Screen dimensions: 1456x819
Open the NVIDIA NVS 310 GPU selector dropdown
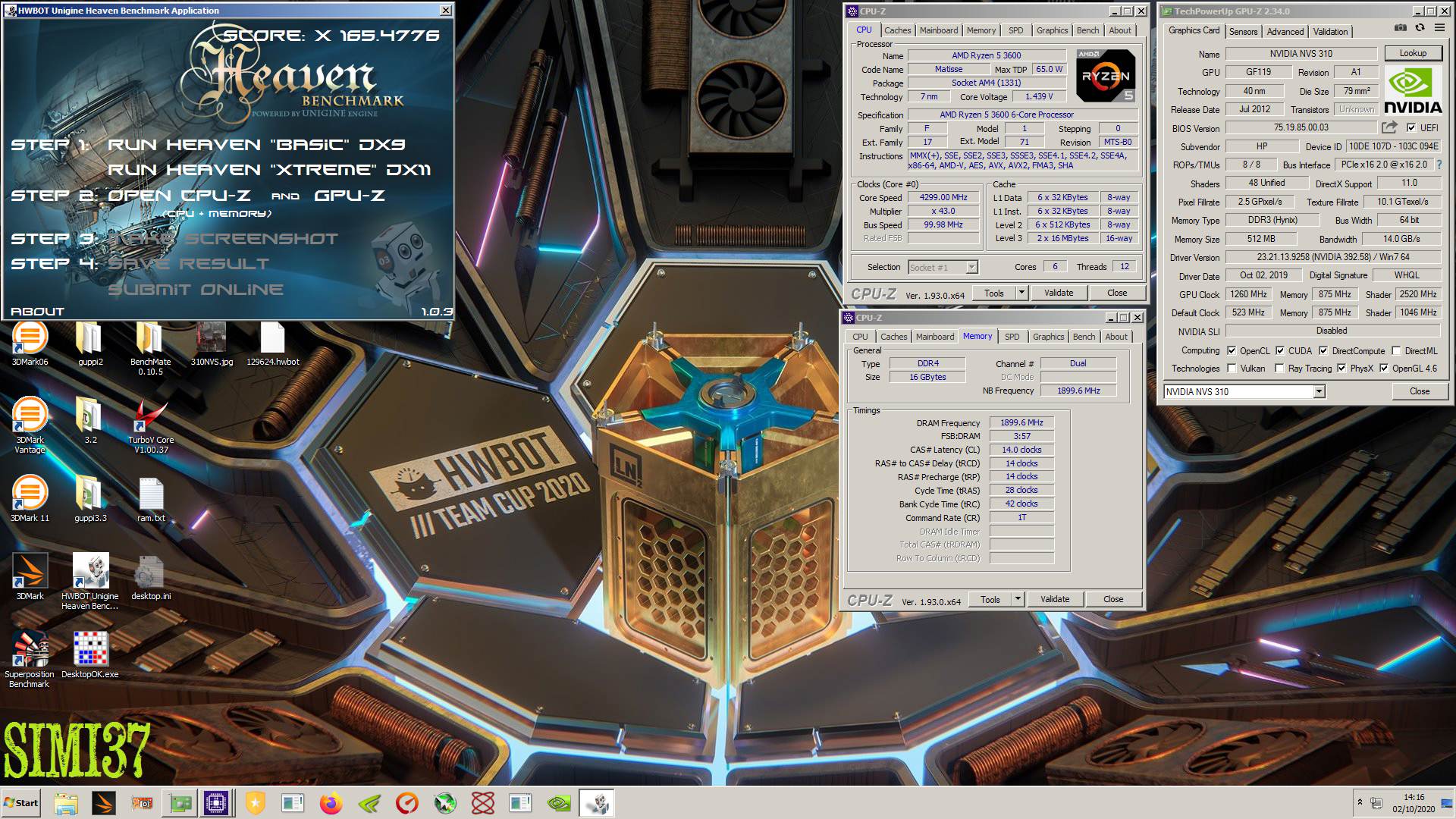(x=1319, y=391)
